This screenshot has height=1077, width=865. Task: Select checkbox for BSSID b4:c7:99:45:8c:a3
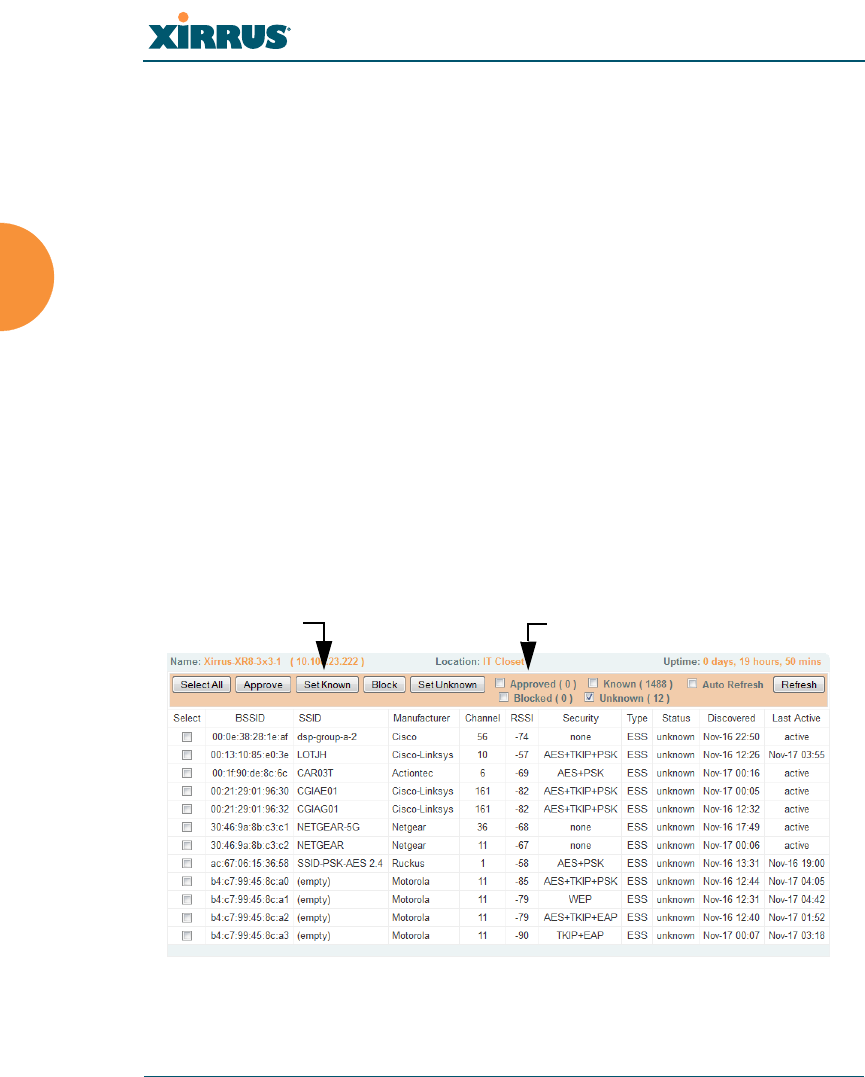point(187,936)
